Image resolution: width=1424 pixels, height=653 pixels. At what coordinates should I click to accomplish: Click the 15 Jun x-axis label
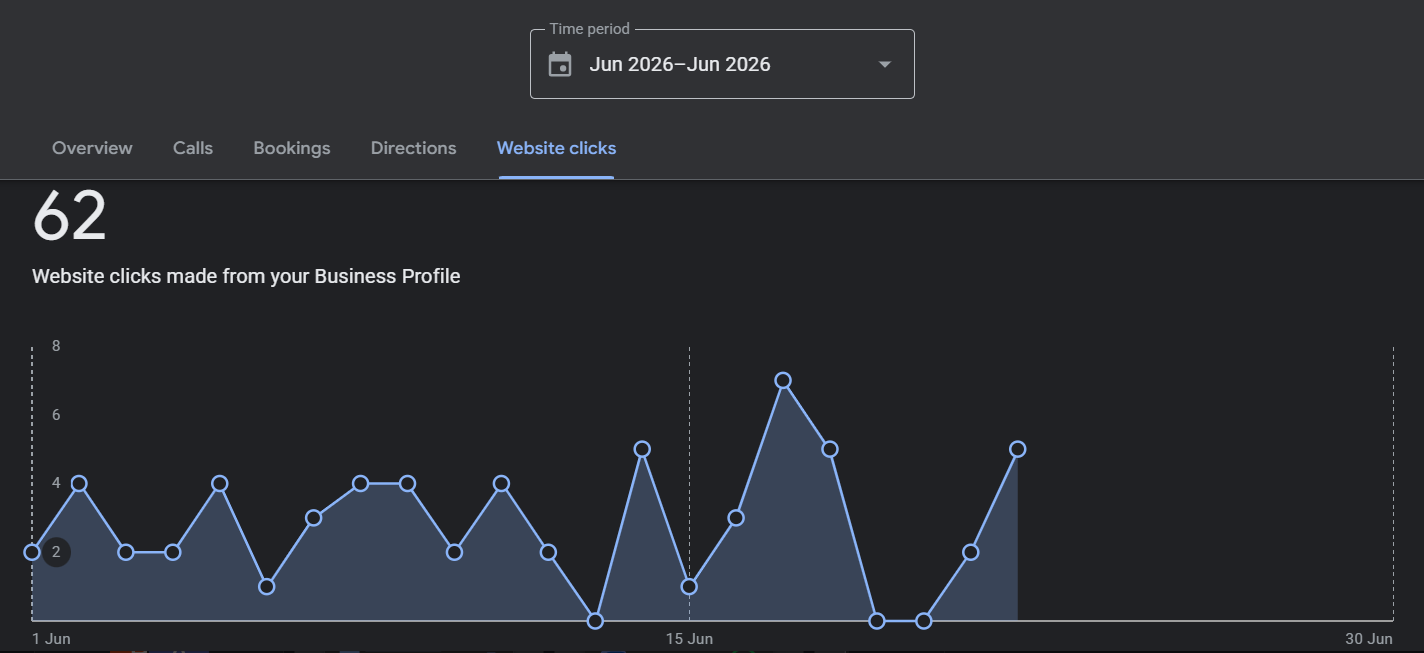[689, 639]
